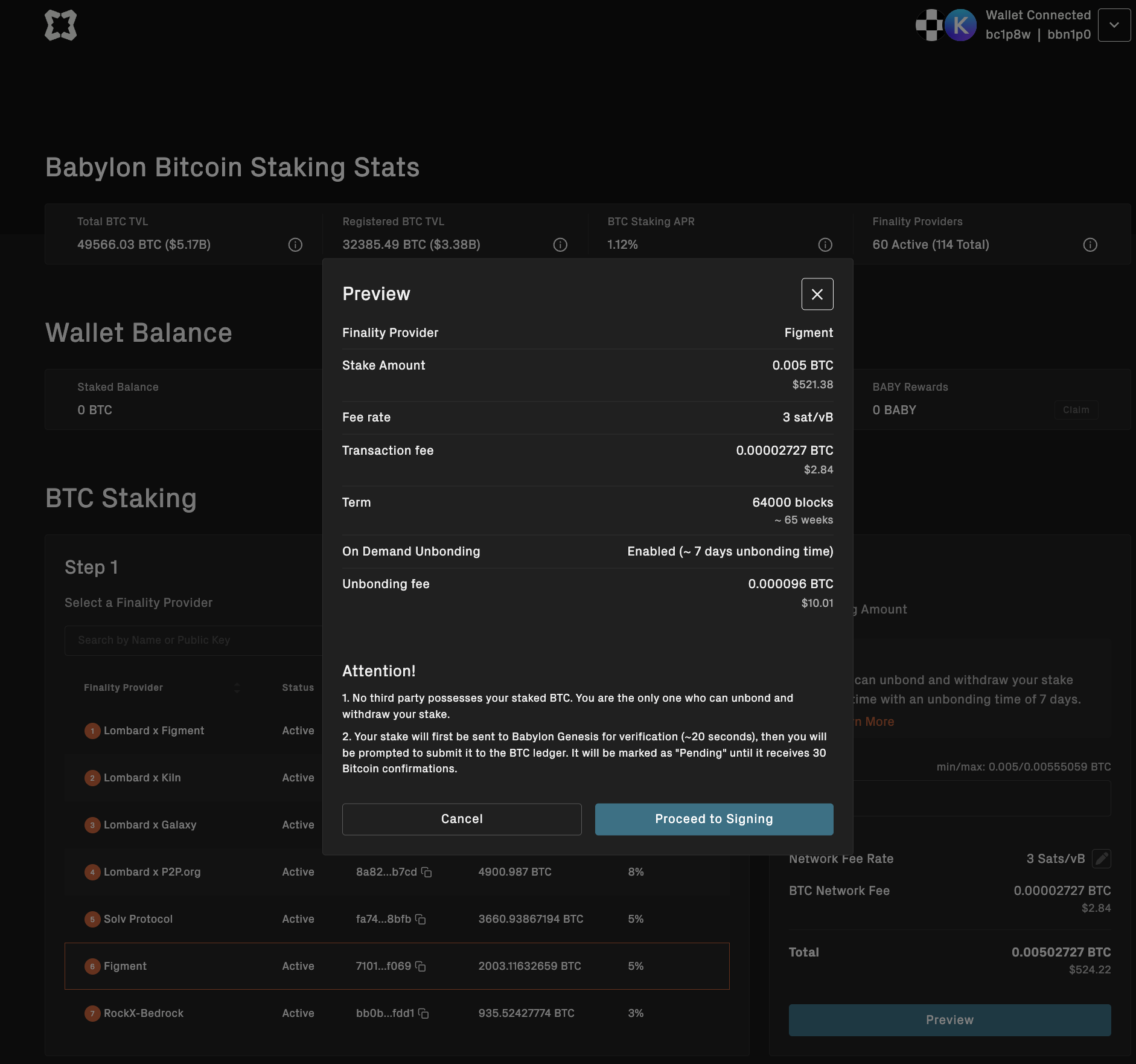This screenshot has width=1136, height=1064.
Task: Select Lombard x P2P.org provider row
Action: tap(397, 872)
